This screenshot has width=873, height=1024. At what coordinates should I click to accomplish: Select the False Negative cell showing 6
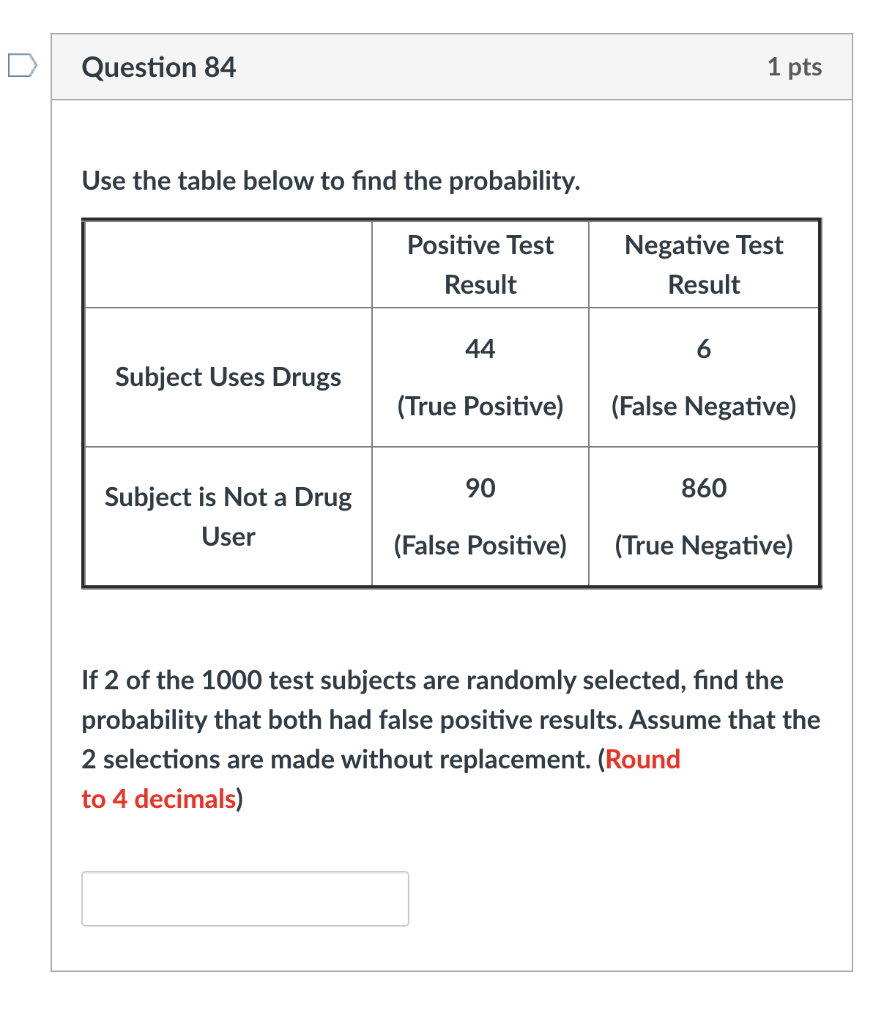(703, 377)
